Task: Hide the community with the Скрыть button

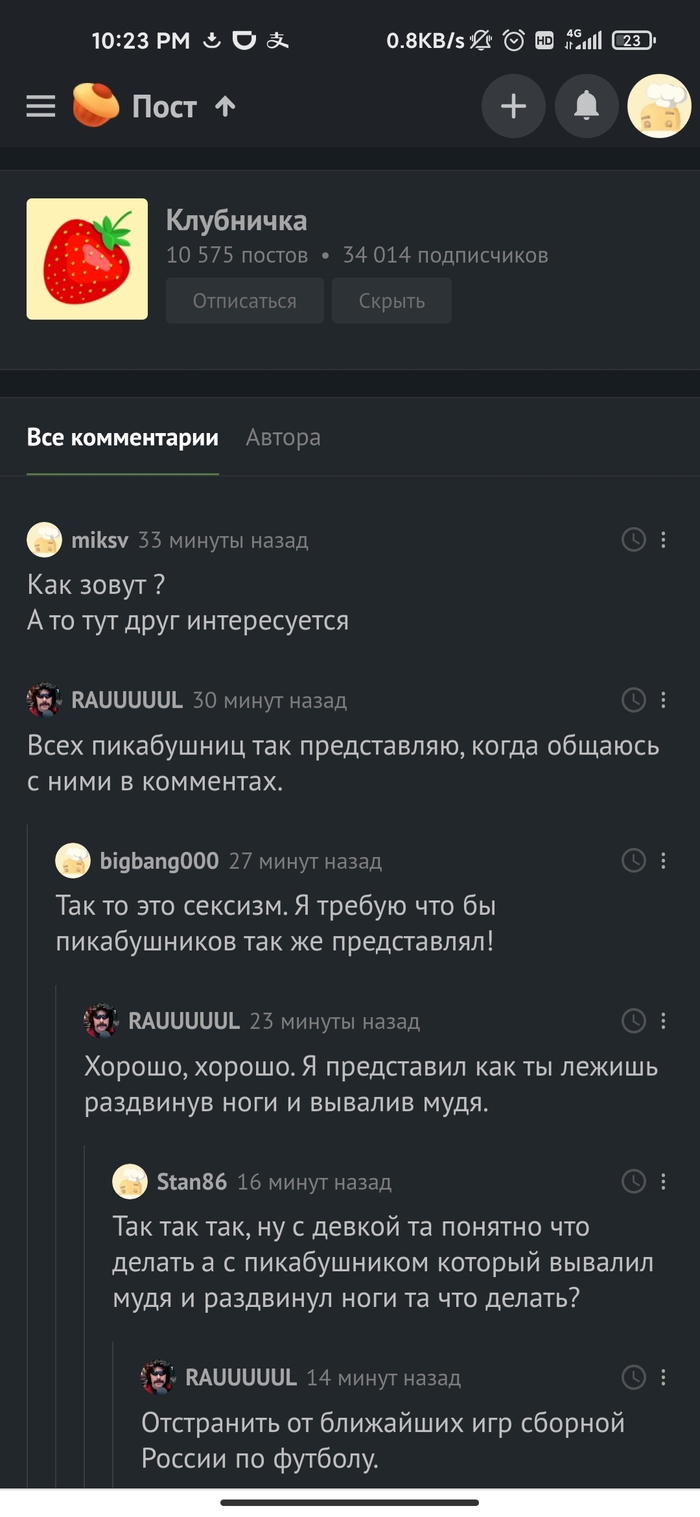Action: (x=391, y=300)
